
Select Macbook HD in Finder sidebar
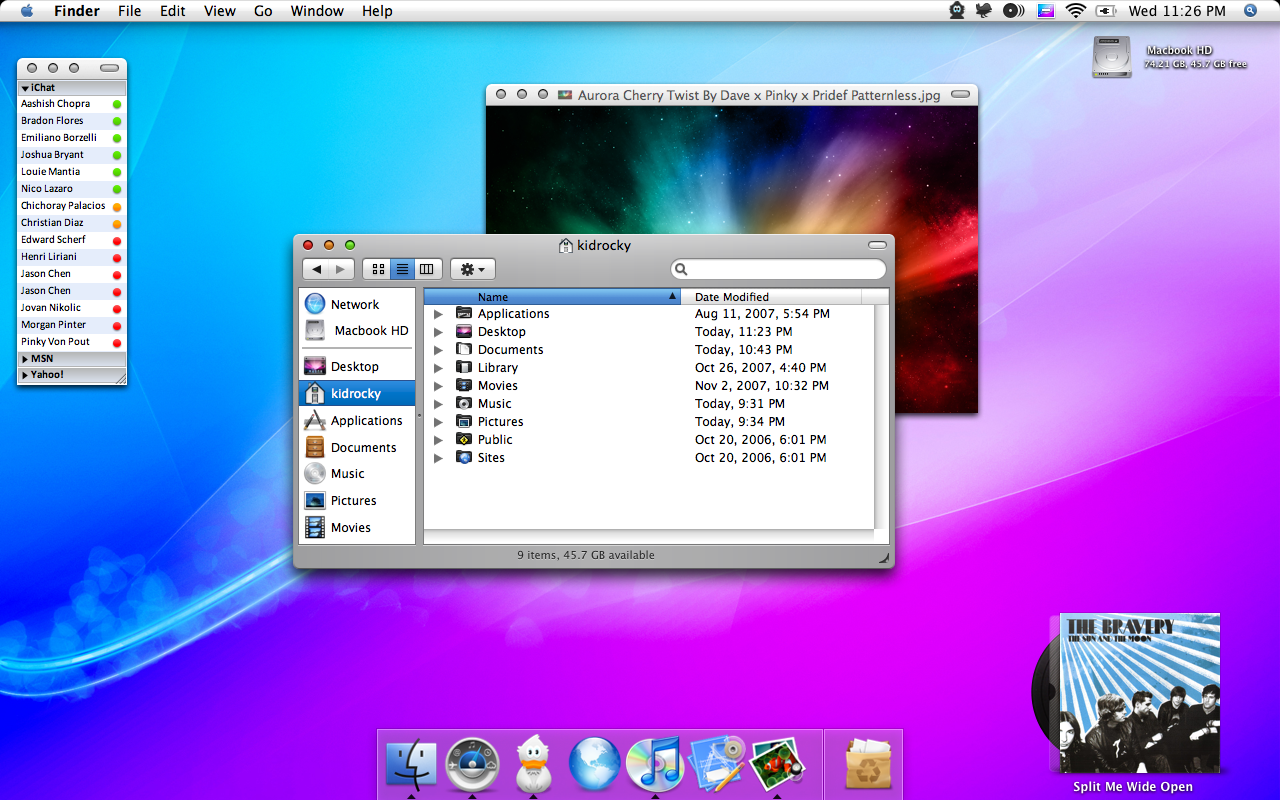click(x=357, y=330)
